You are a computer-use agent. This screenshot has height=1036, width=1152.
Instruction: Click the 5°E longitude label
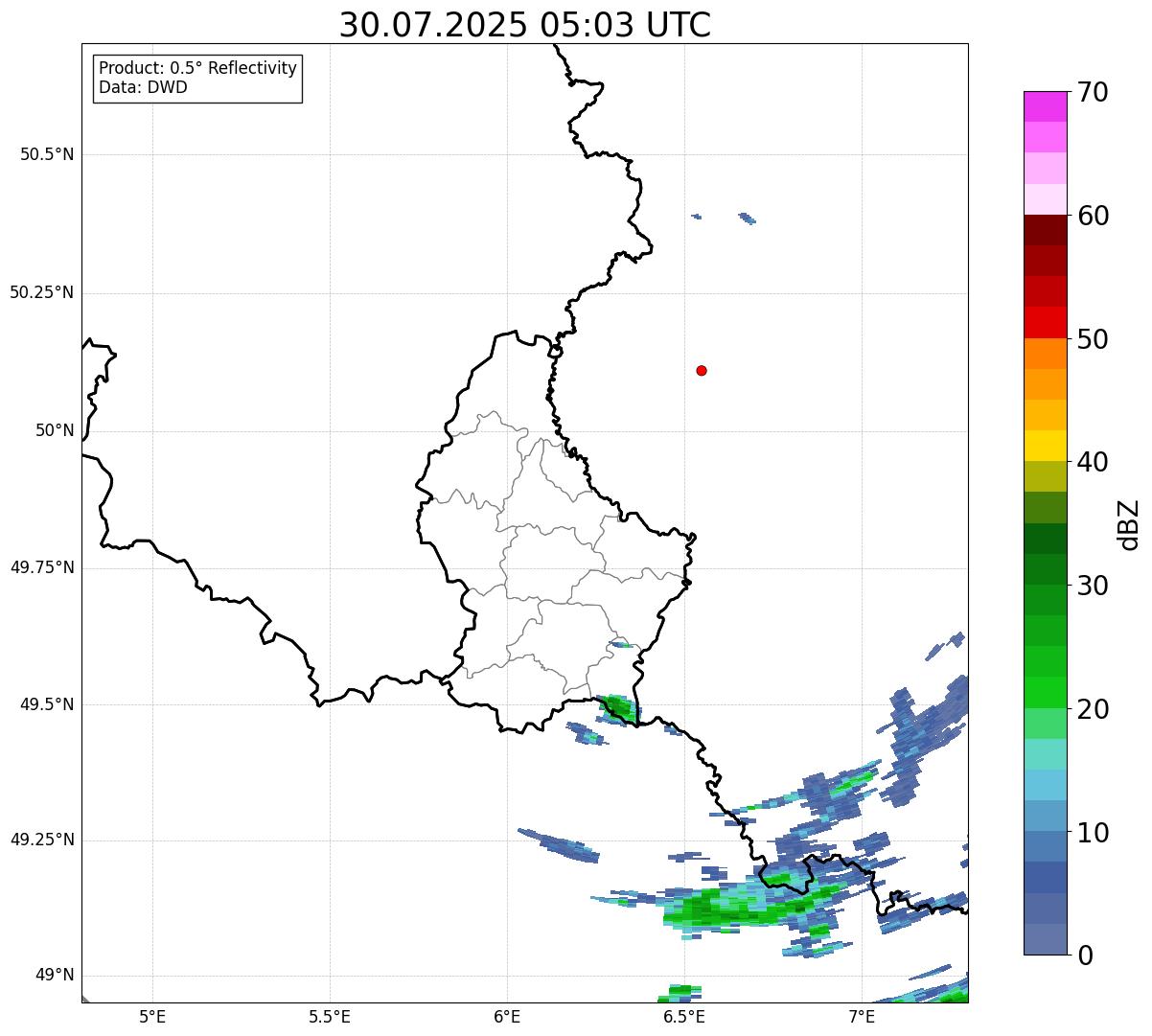152,1017
